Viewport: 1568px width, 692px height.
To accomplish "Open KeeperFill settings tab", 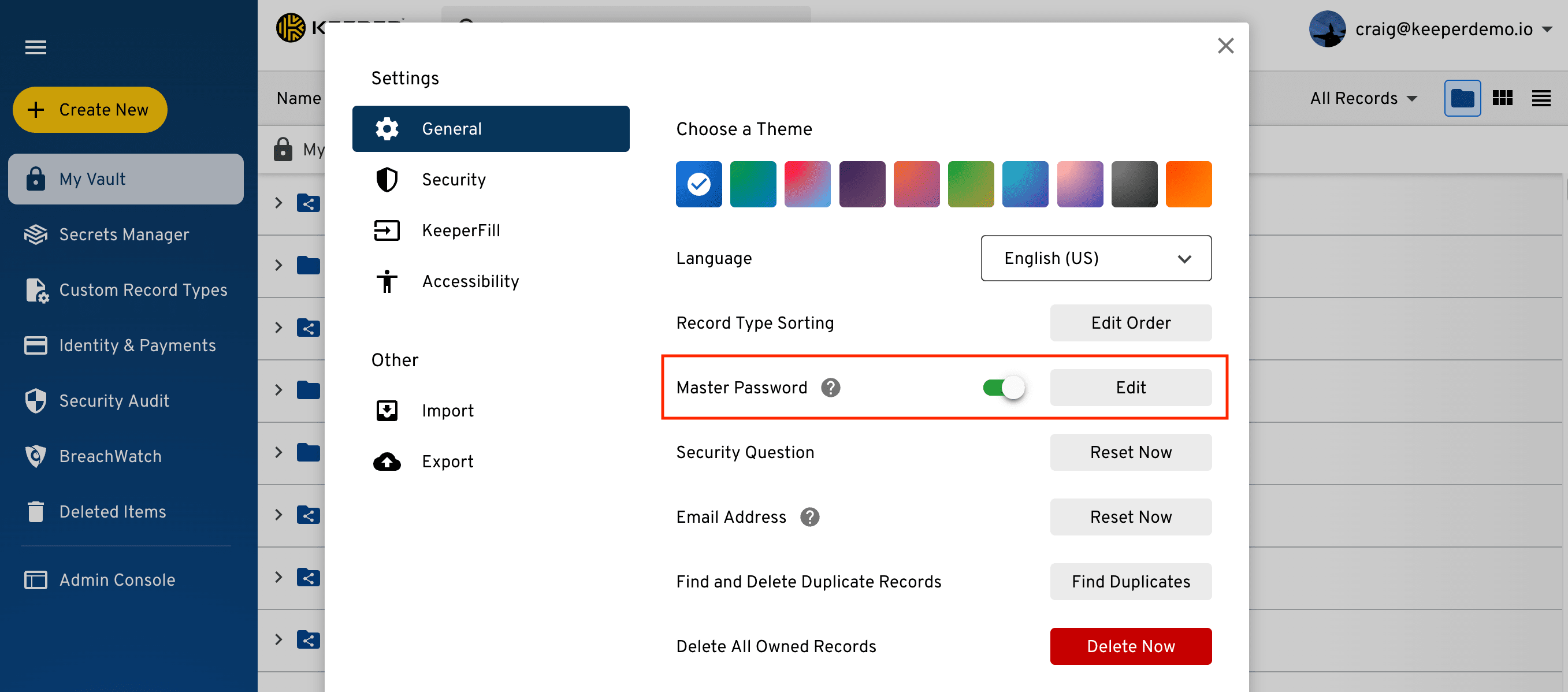I will tap(461, 230).
